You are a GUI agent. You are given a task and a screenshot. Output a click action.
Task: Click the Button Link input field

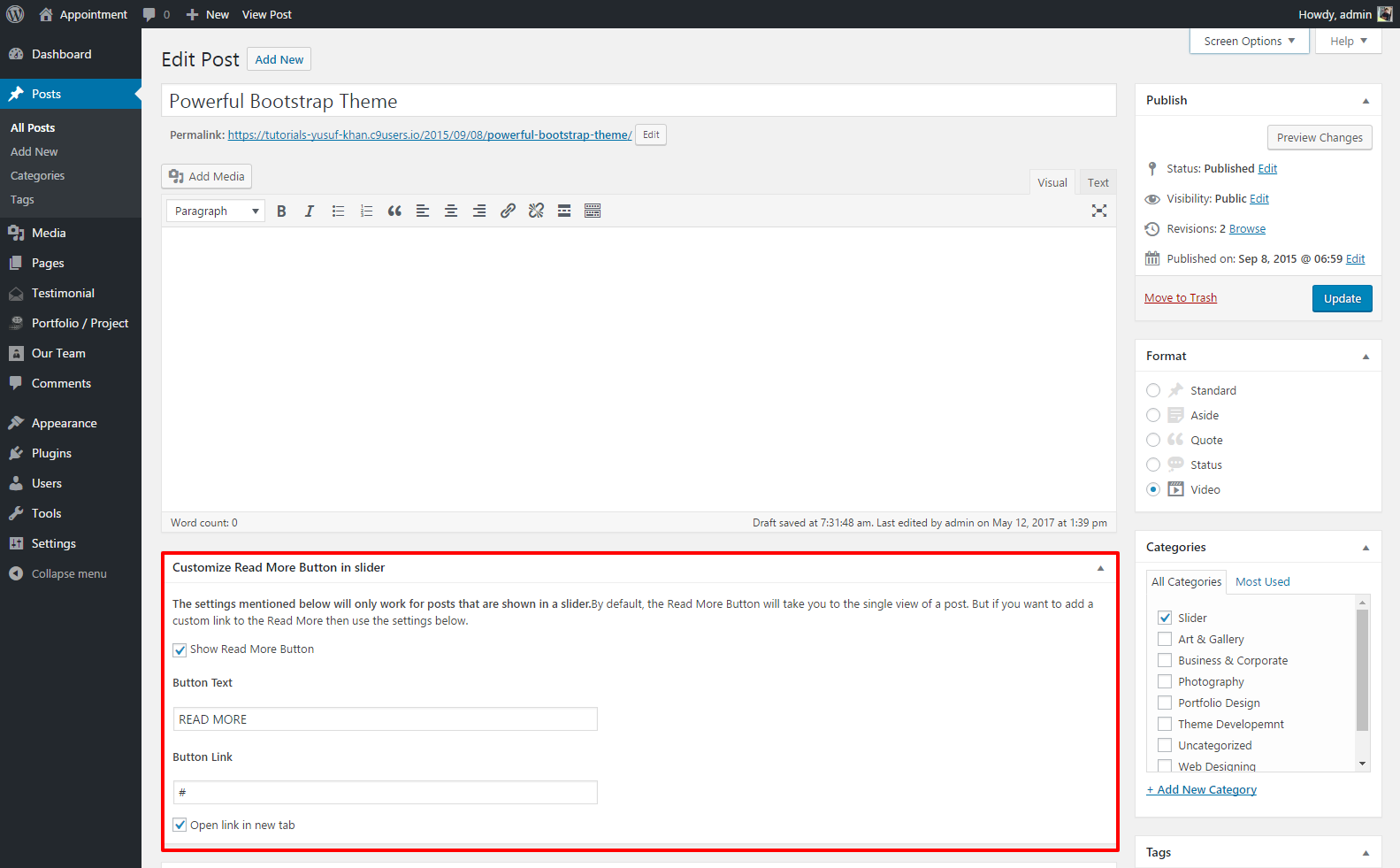386,792
